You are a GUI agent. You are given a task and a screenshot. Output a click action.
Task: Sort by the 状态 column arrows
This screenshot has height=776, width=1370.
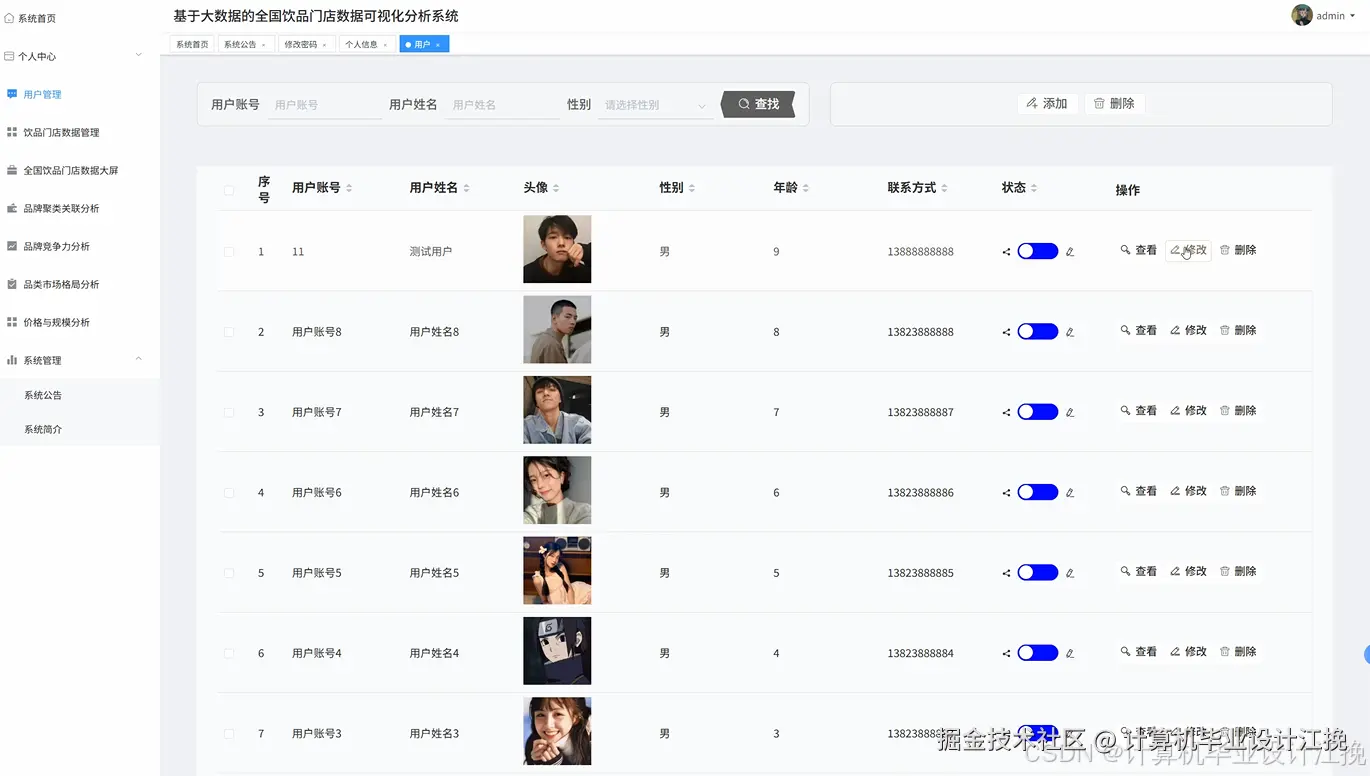tap(1034, 188)
